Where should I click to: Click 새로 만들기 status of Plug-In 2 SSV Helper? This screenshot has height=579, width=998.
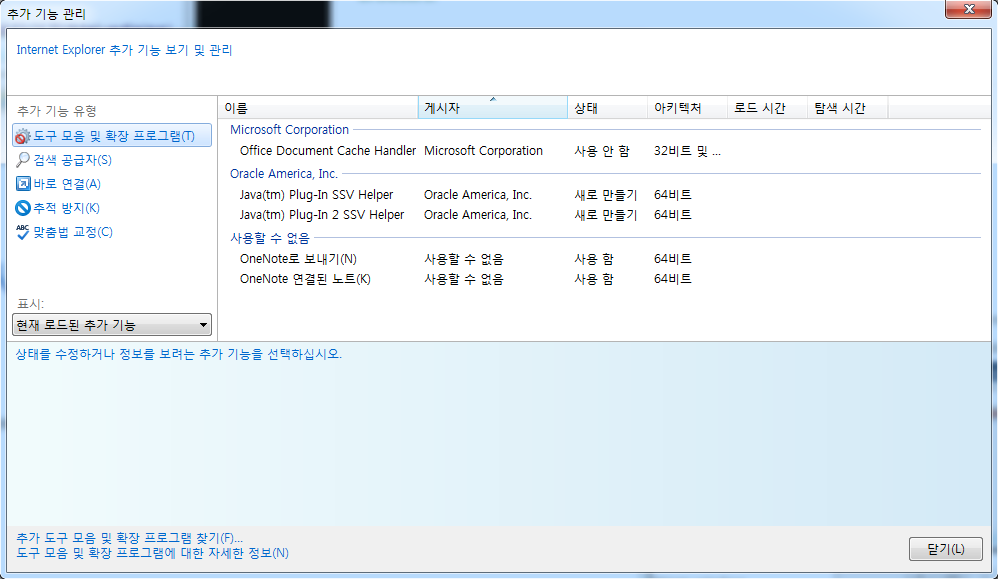click(x=605, y=215)
